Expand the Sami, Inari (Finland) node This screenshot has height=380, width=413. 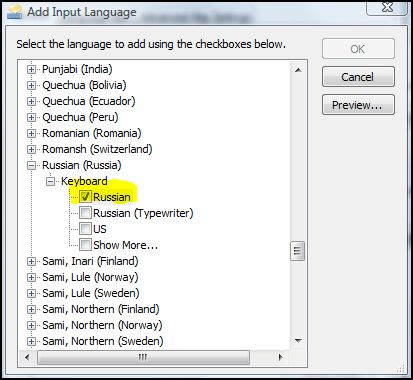(31, 261)
